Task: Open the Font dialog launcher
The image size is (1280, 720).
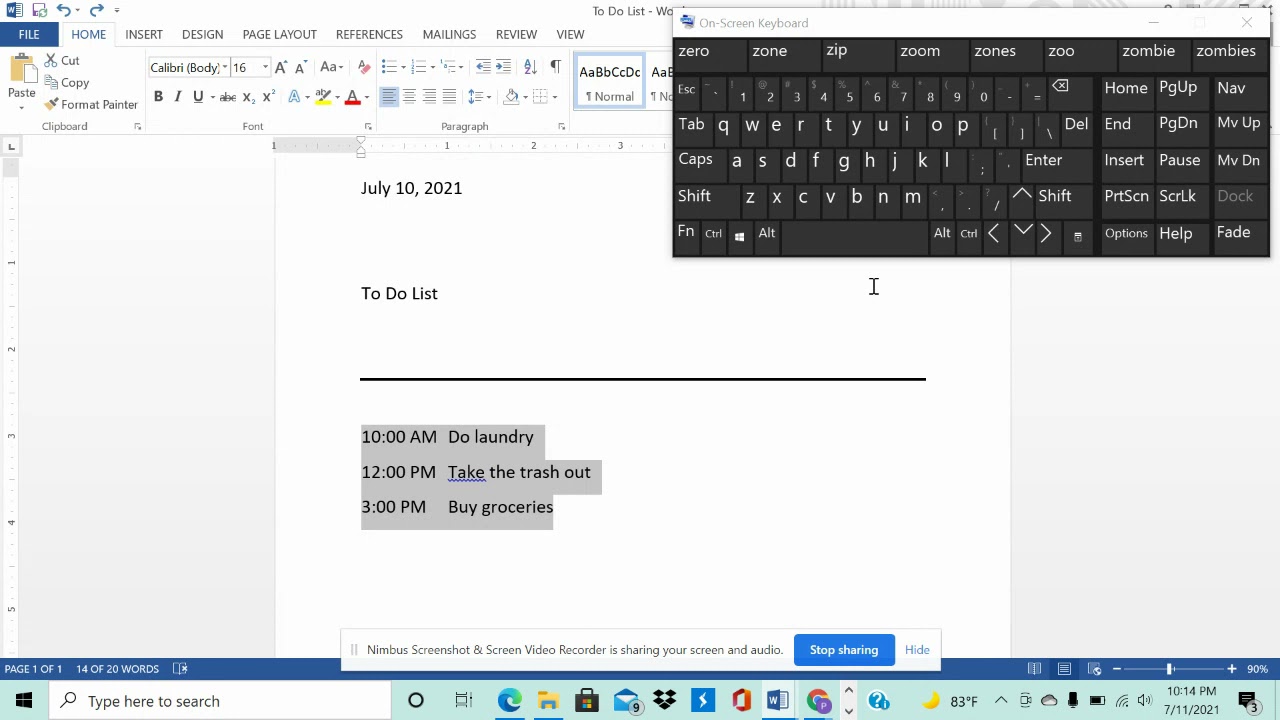Action: 368,127
